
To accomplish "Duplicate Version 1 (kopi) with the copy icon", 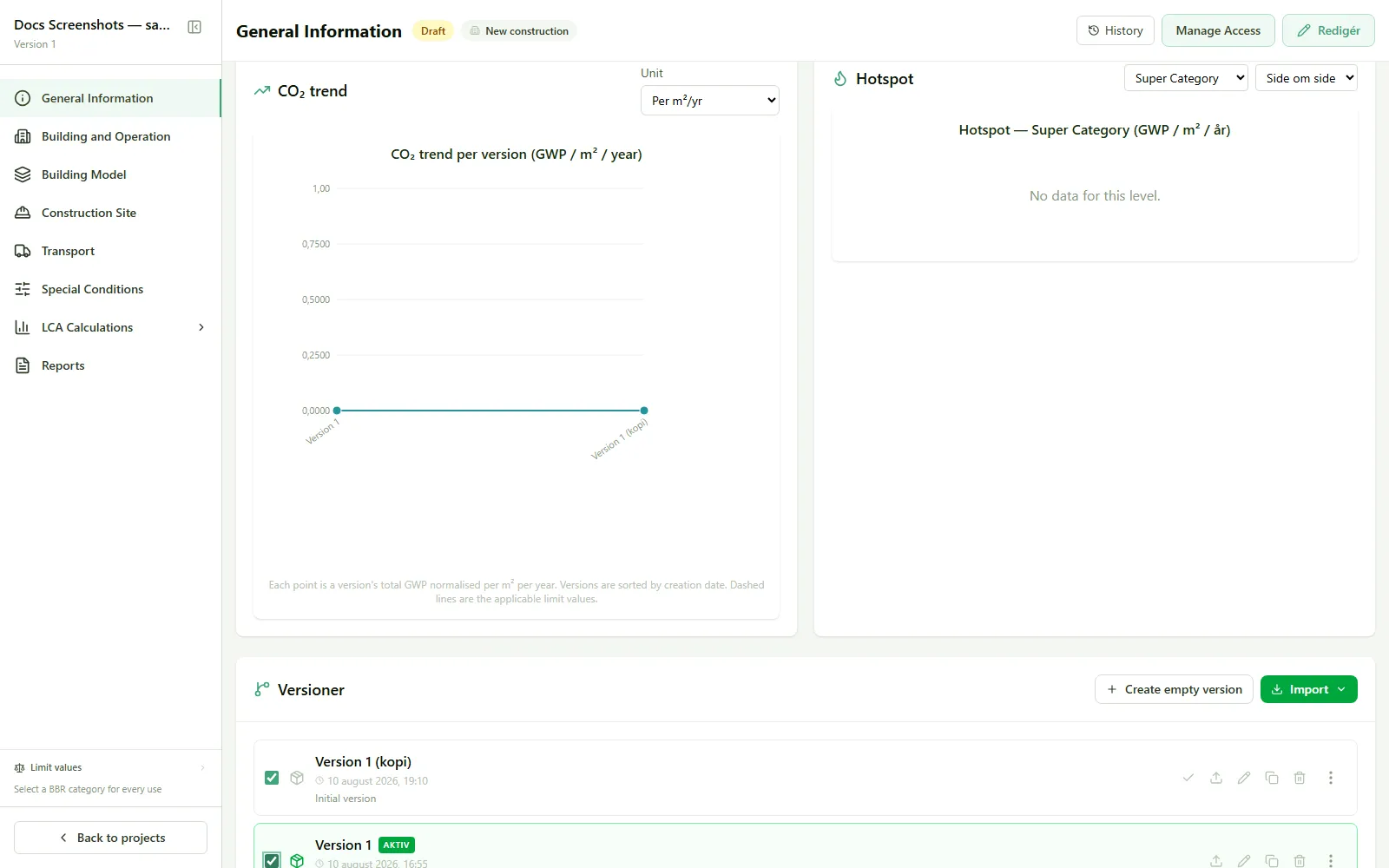I will [1272, 778].
